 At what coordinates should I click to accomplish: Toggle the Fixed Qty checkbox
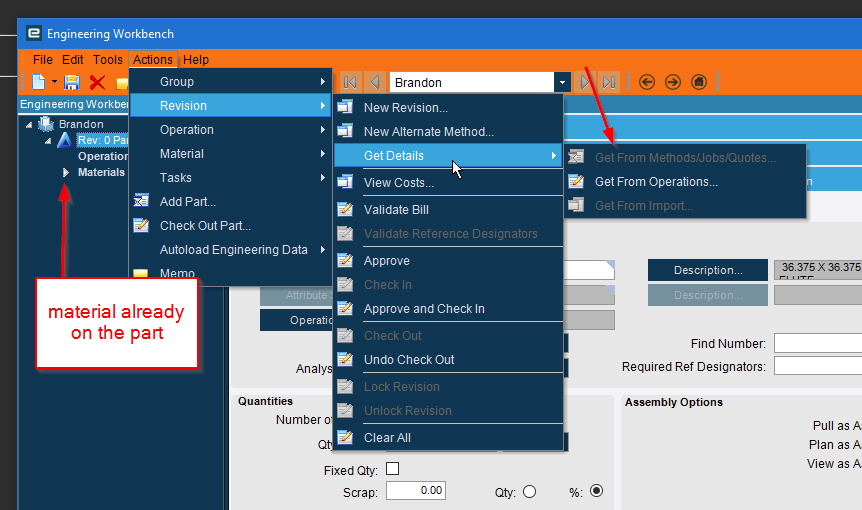coord(393,469)
